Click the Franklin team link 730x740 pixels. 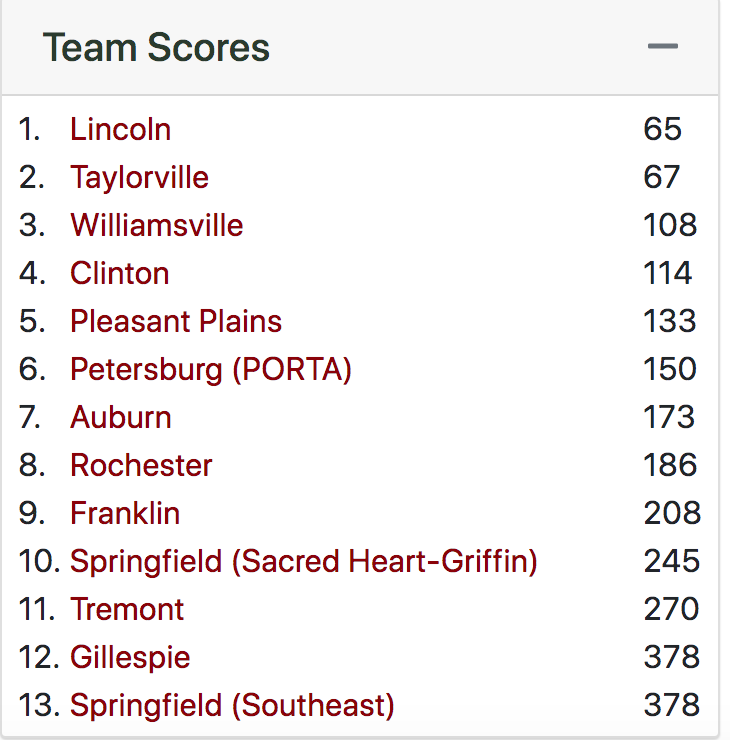point(125,513)
